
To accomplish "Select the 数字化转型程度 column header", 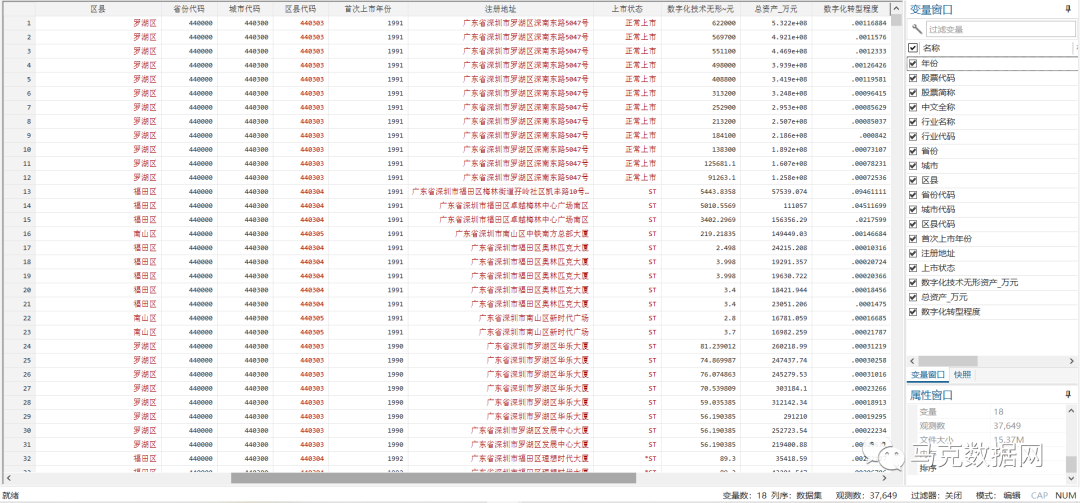I will (849, 9).
